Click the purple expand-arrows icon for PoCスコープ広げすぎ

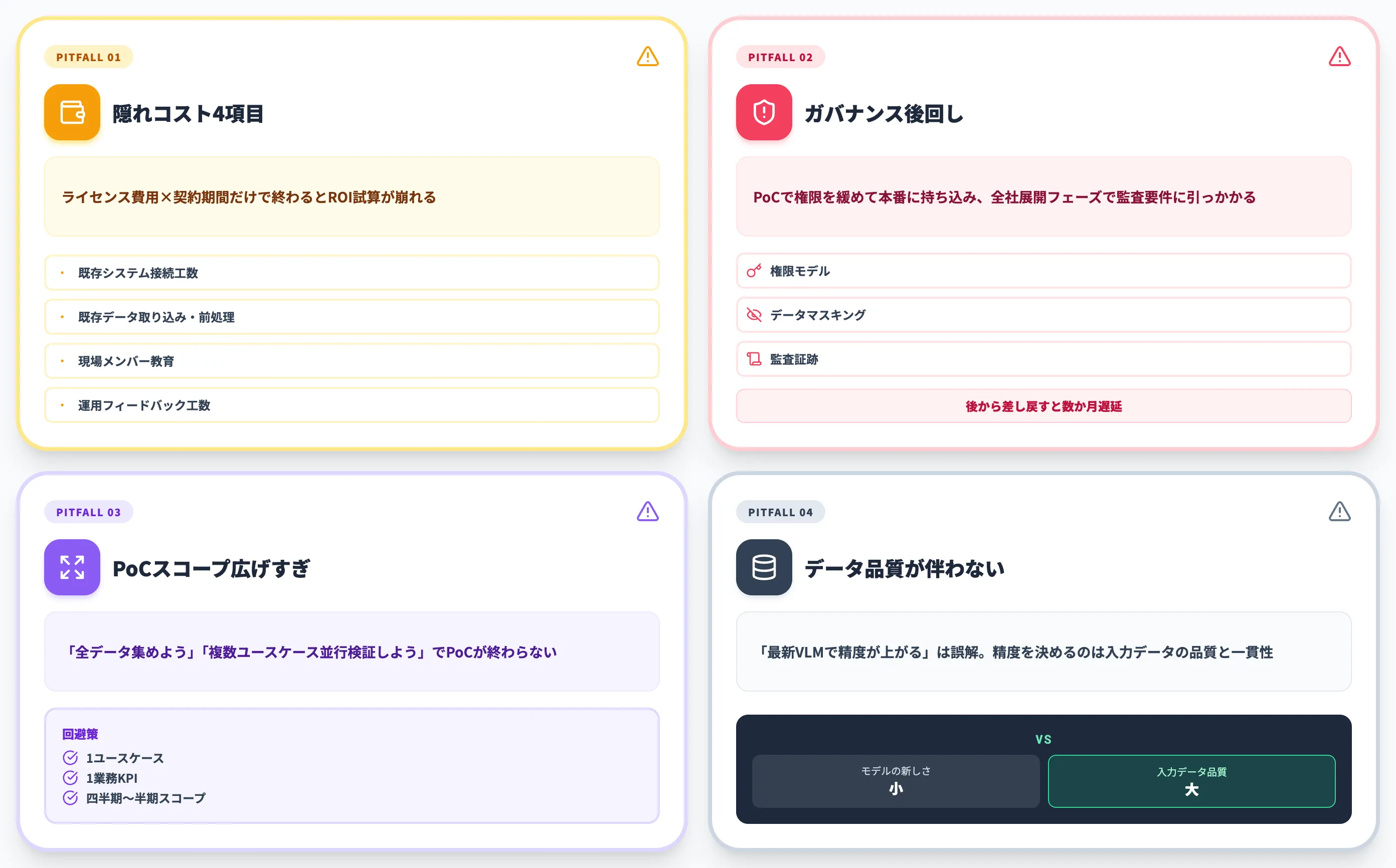click(72, 567)
